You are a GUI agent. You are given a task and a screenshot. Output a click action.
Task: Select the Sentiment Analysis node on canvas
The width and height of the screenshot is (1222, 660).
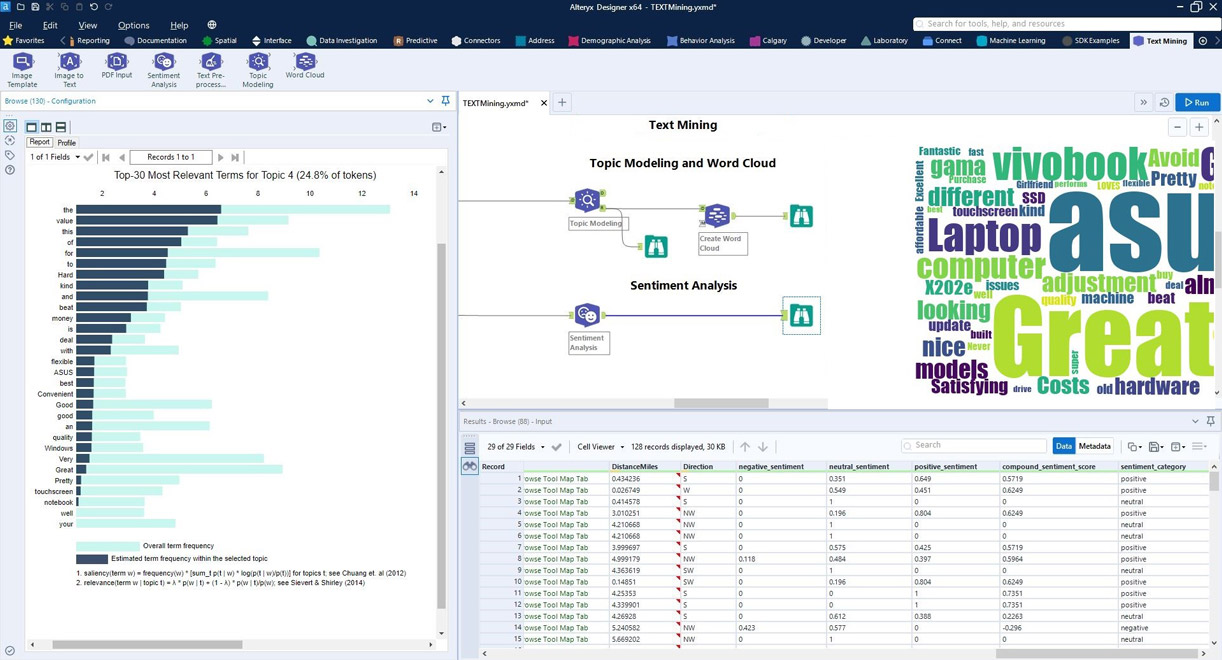[x=587, y=316]
